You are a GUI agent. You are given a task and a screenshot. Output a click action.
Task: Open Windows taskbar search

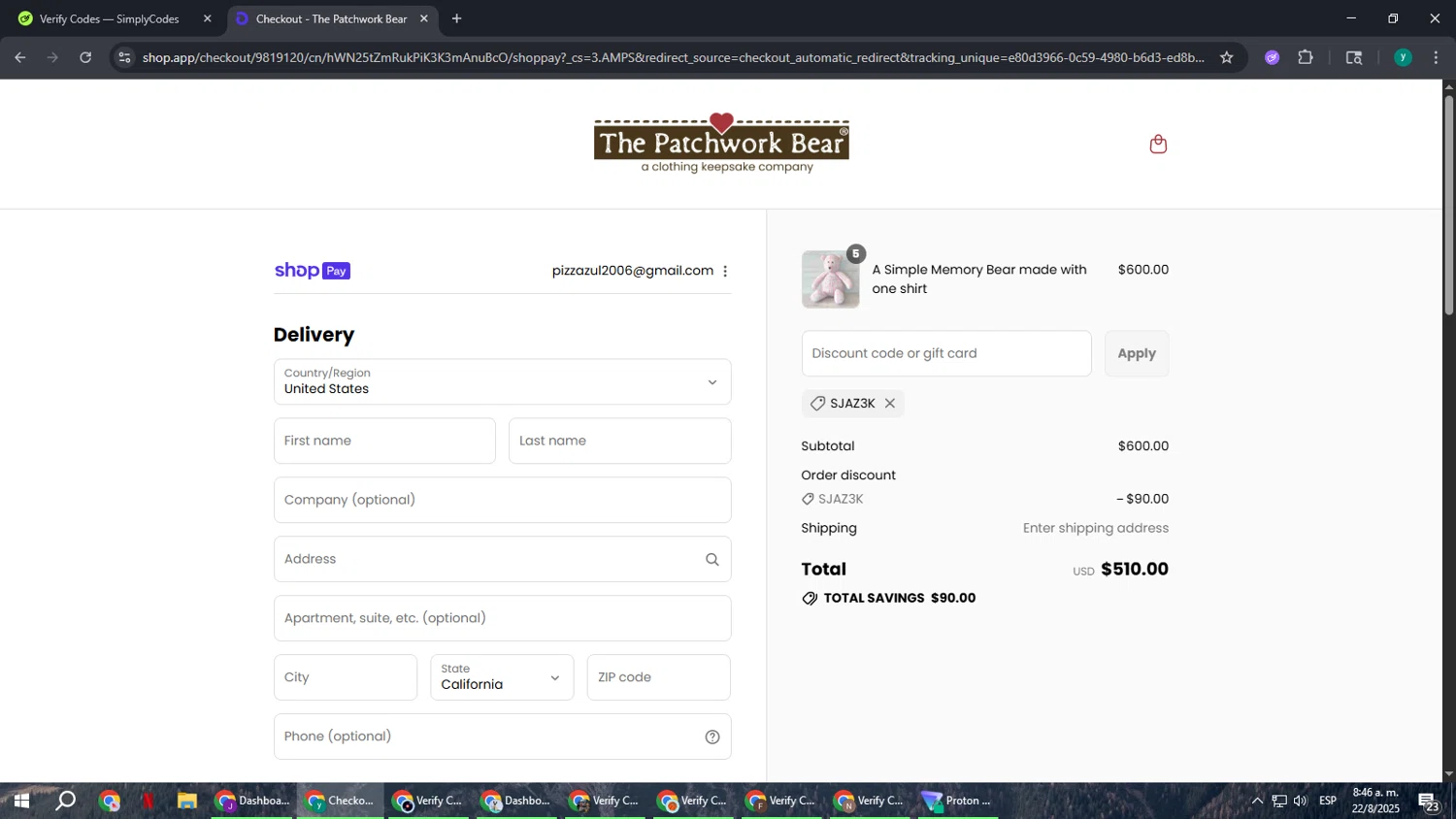(65, 801)
